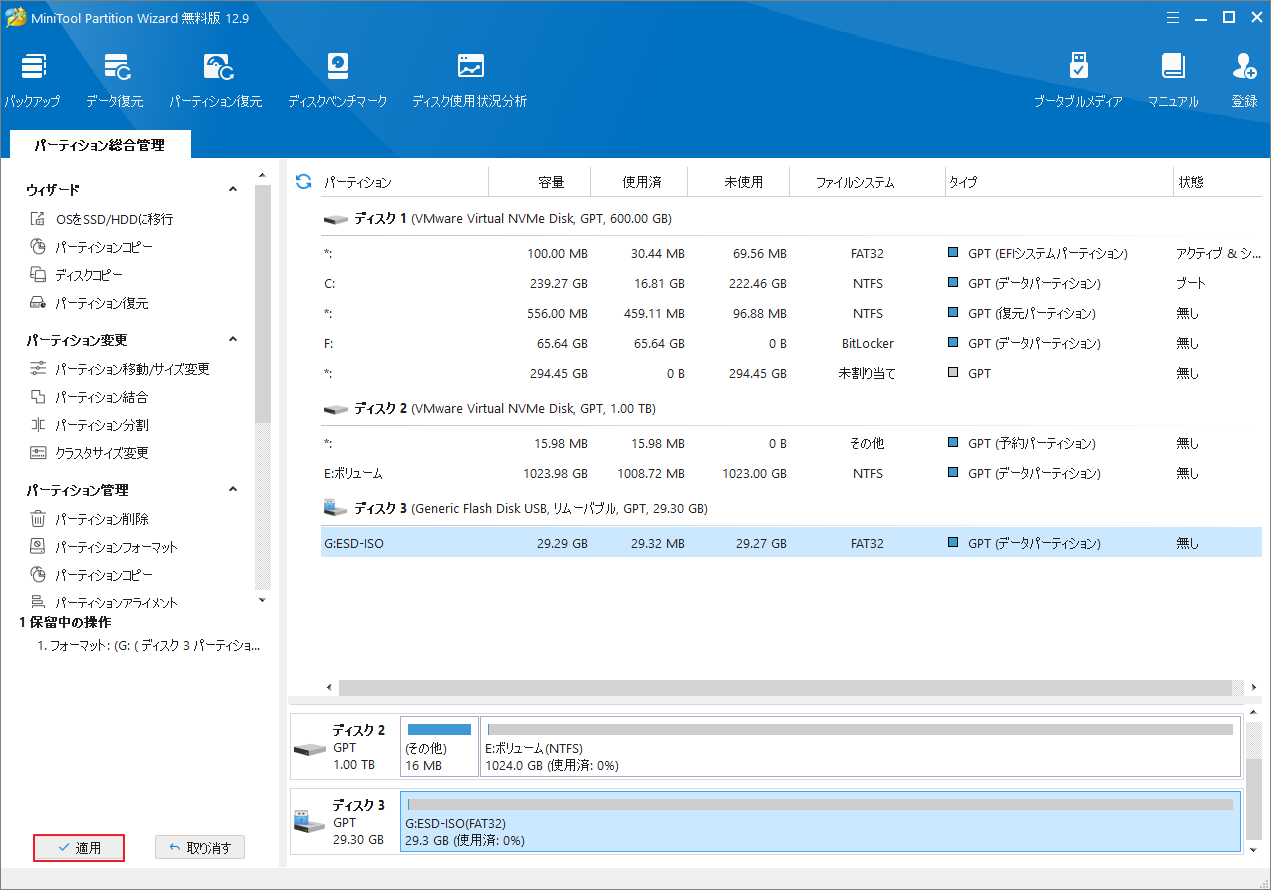Click the E:ボリューム(NTFS) block in the disk map
The width and height of the screenshot is (1271, 890).
(860, 746)
